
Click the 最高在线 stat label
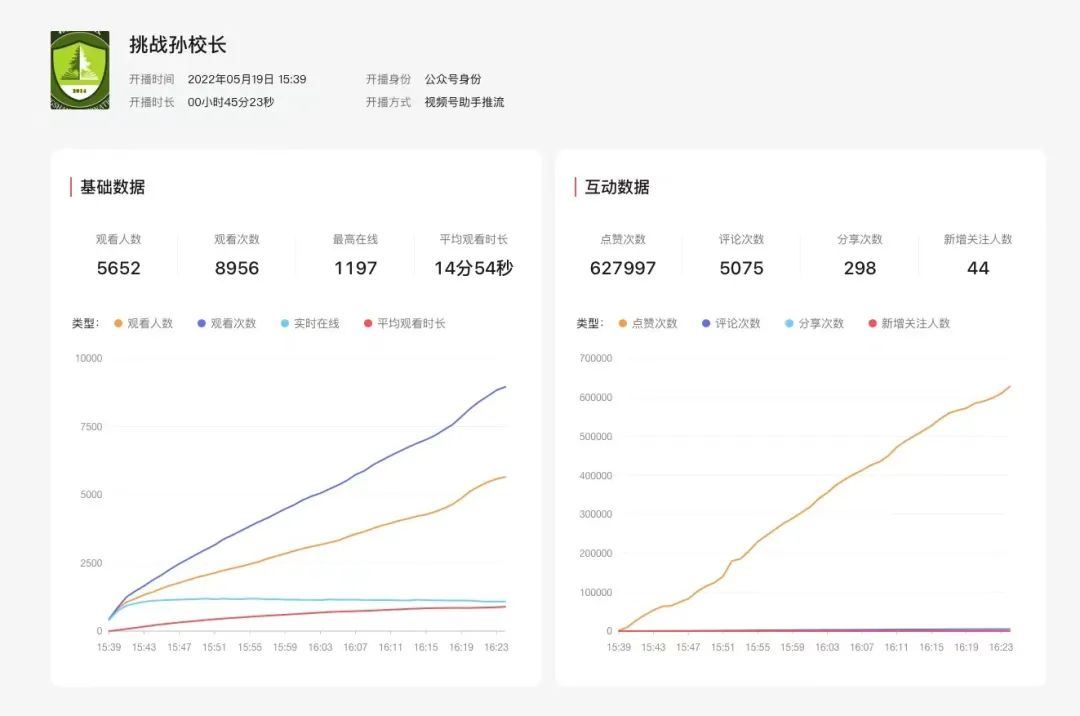click(355, 240)
